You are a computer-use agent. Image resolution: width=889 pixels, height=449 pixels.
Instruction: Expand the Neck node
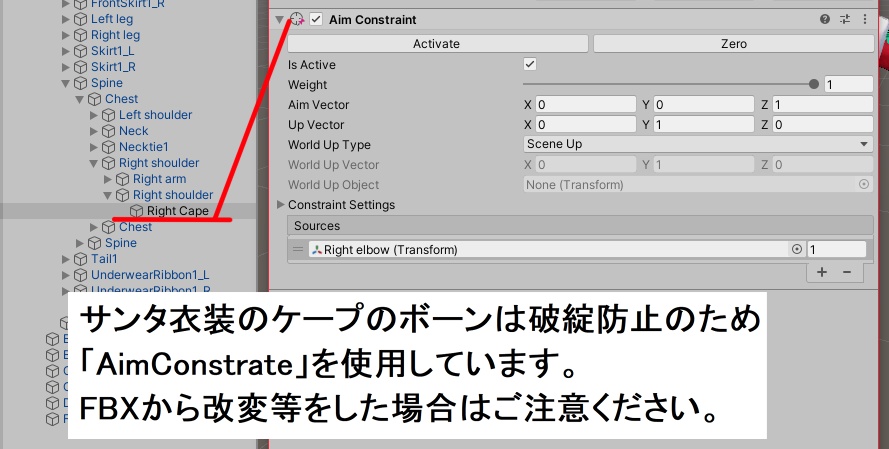pos(94,131)
